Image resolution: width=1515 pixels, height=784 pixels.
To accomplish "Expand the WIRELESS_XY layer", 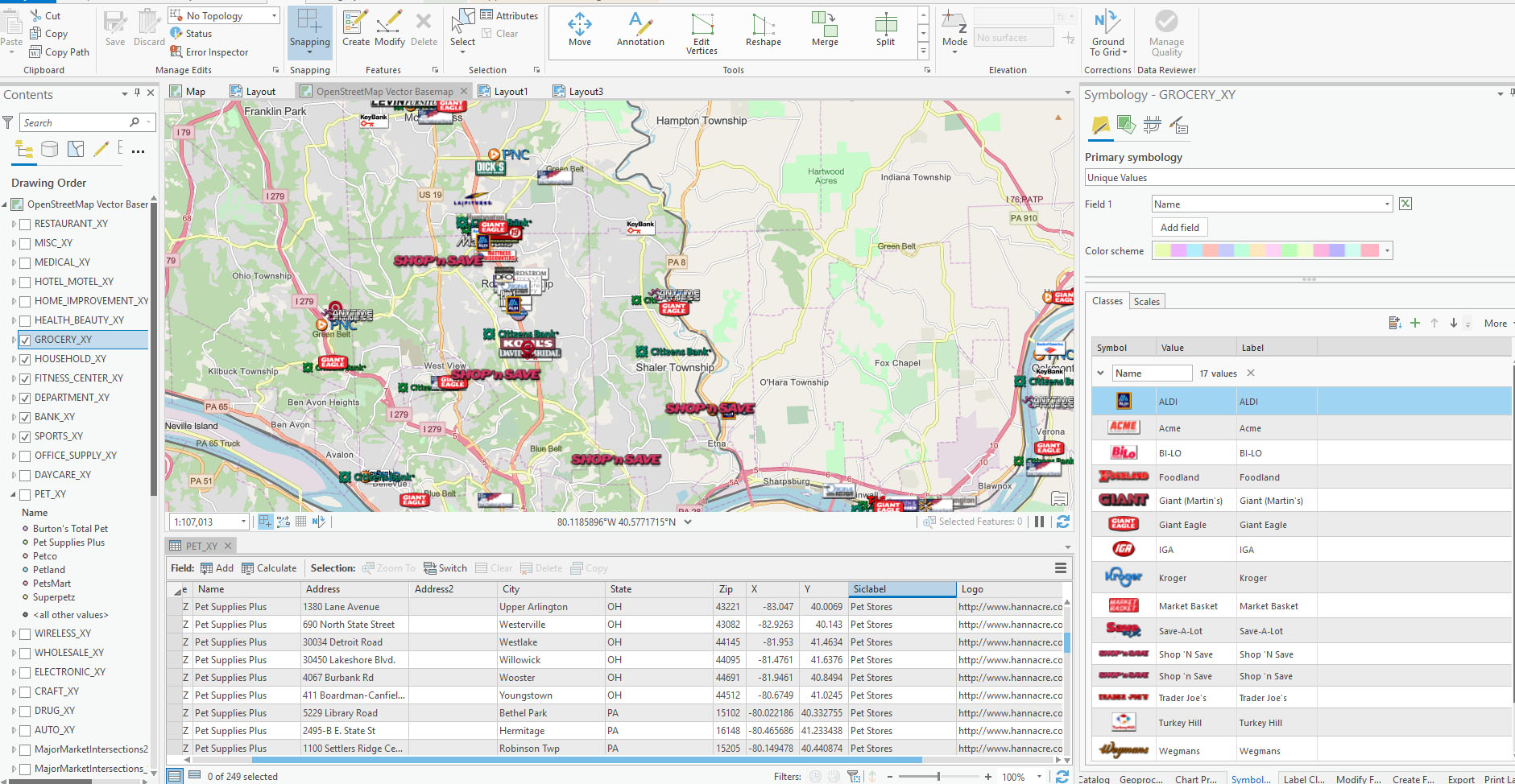I will point(13,633).
